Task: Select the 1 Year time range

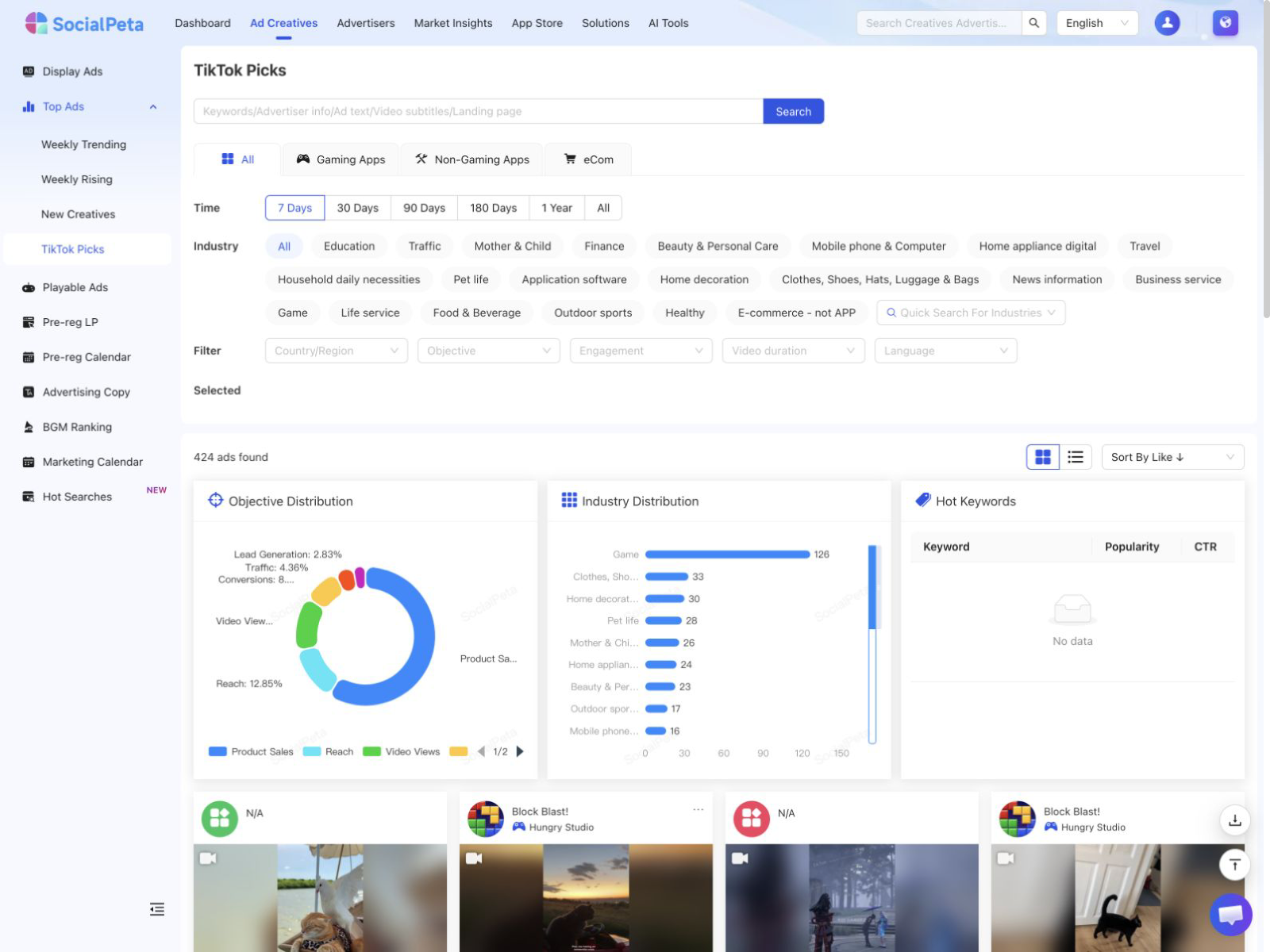Action: [556, 208]
